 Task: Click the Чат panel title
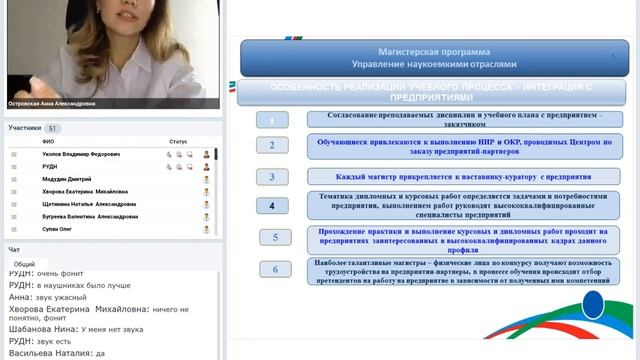coord(14,249)
